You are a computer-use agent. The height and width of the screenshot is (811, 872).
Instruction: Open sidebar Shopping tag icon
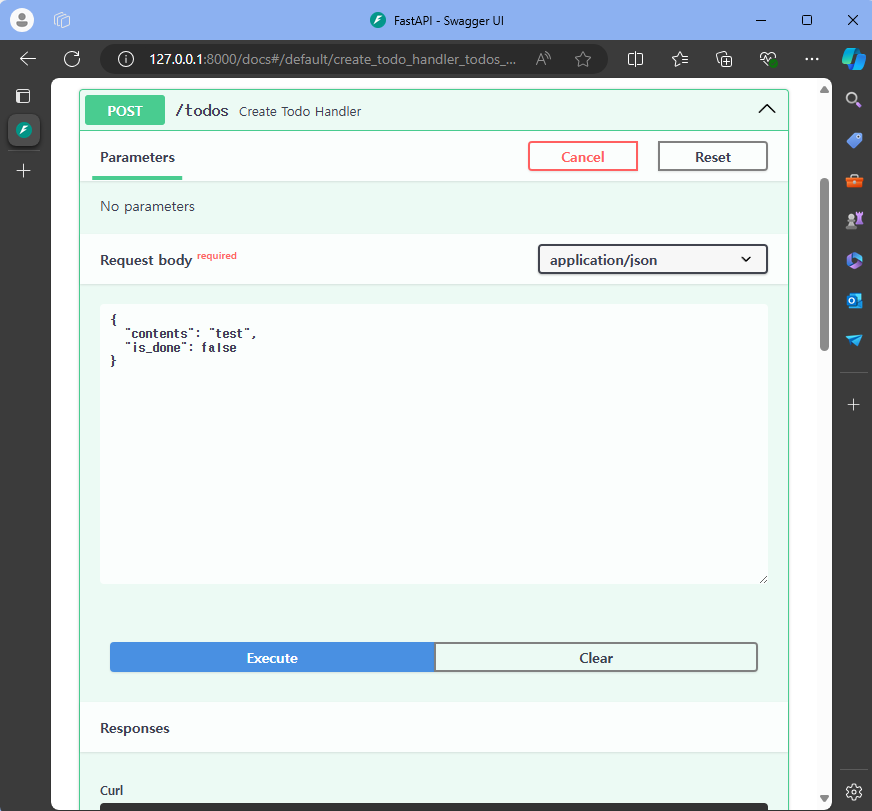[x=854, y=140]
